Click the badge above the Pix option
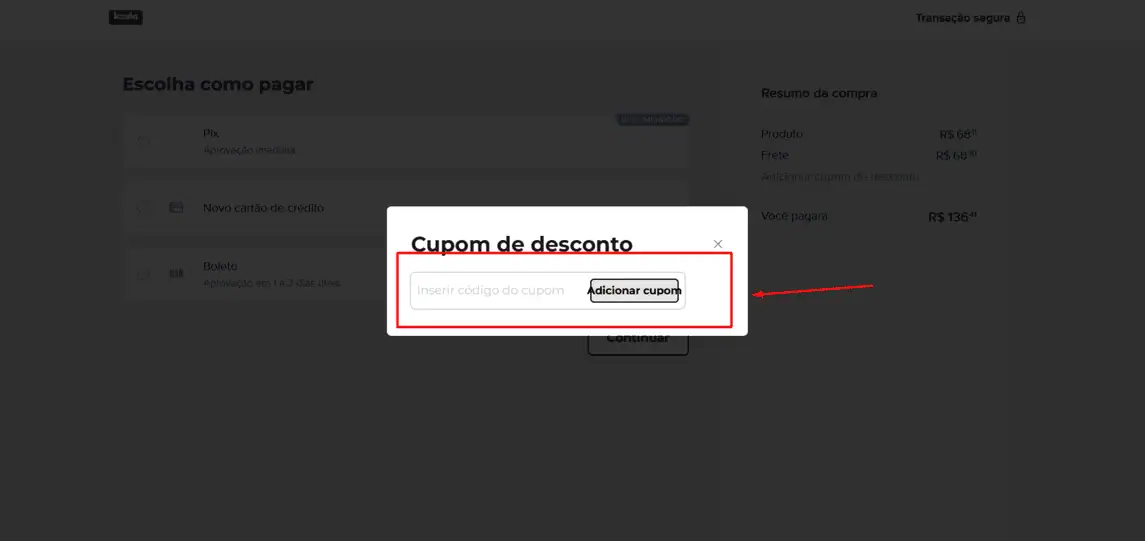This screenshot has height=541, width=1145. [653, 120]
